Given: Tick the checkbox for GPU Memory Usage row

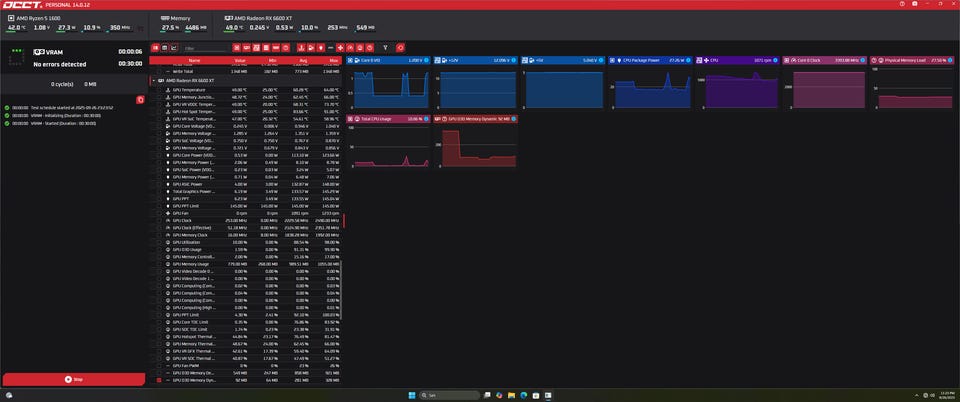Looking at the screenshot, I should (159, 264).
